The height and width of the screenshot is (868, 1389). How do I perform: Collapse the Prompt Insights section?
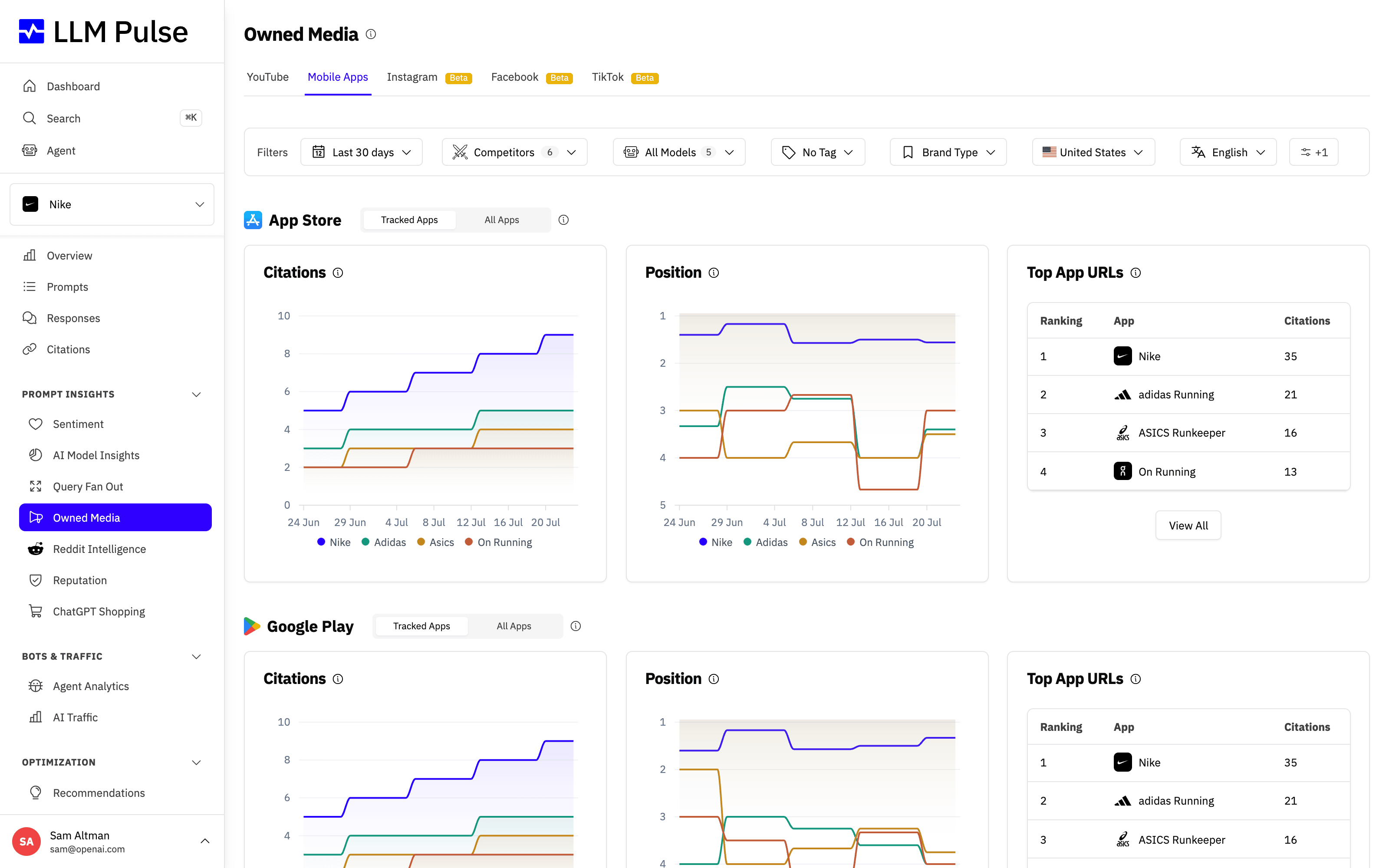click(x=196, y=395)
